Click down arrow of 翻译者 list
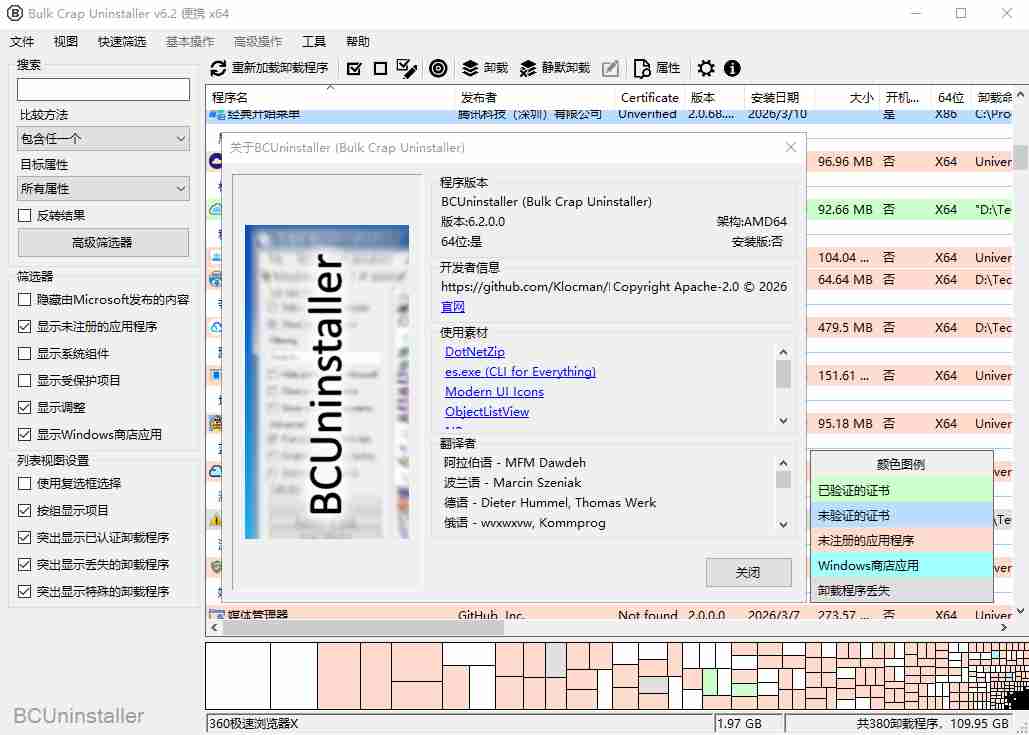 coord(783,524)
